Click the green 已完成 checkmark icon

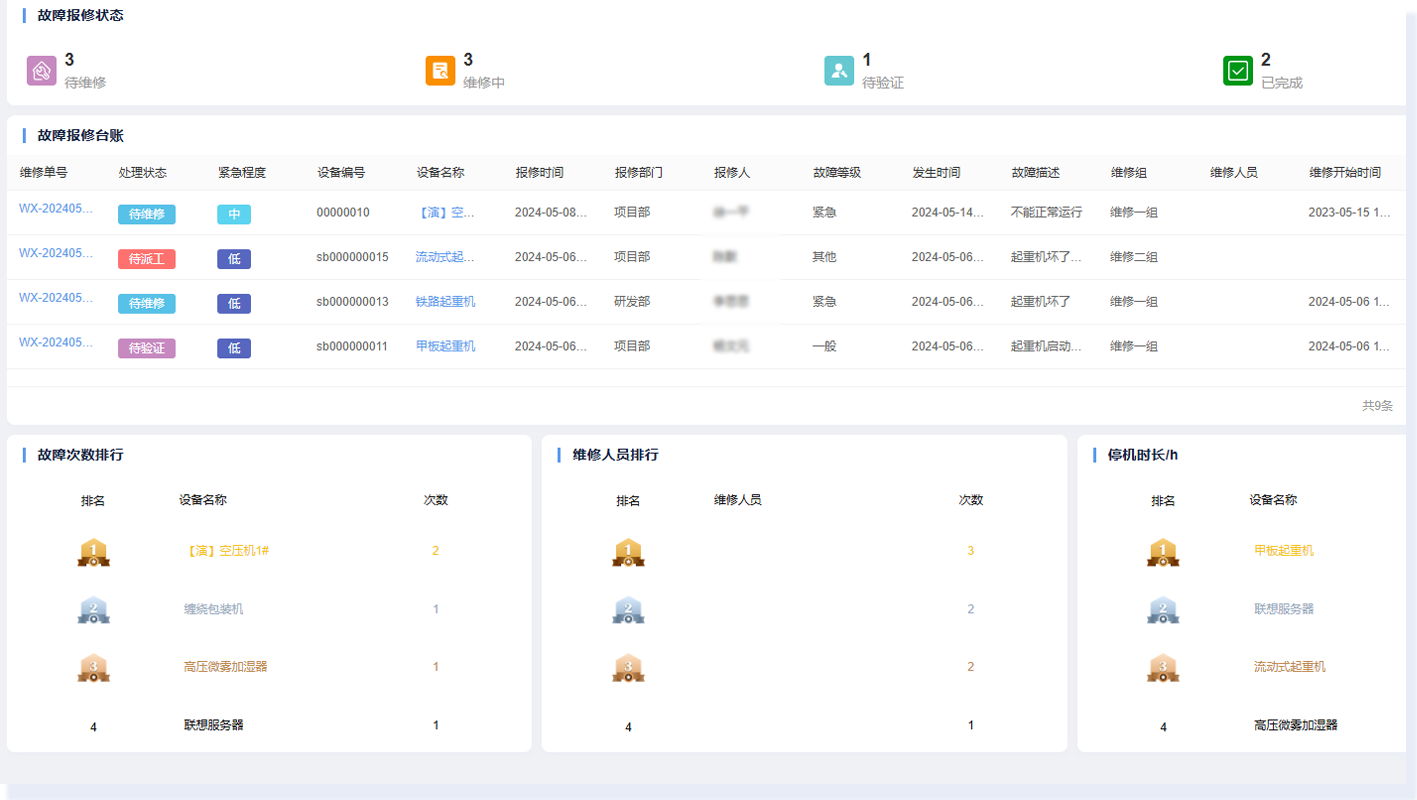coord(1238,71)
